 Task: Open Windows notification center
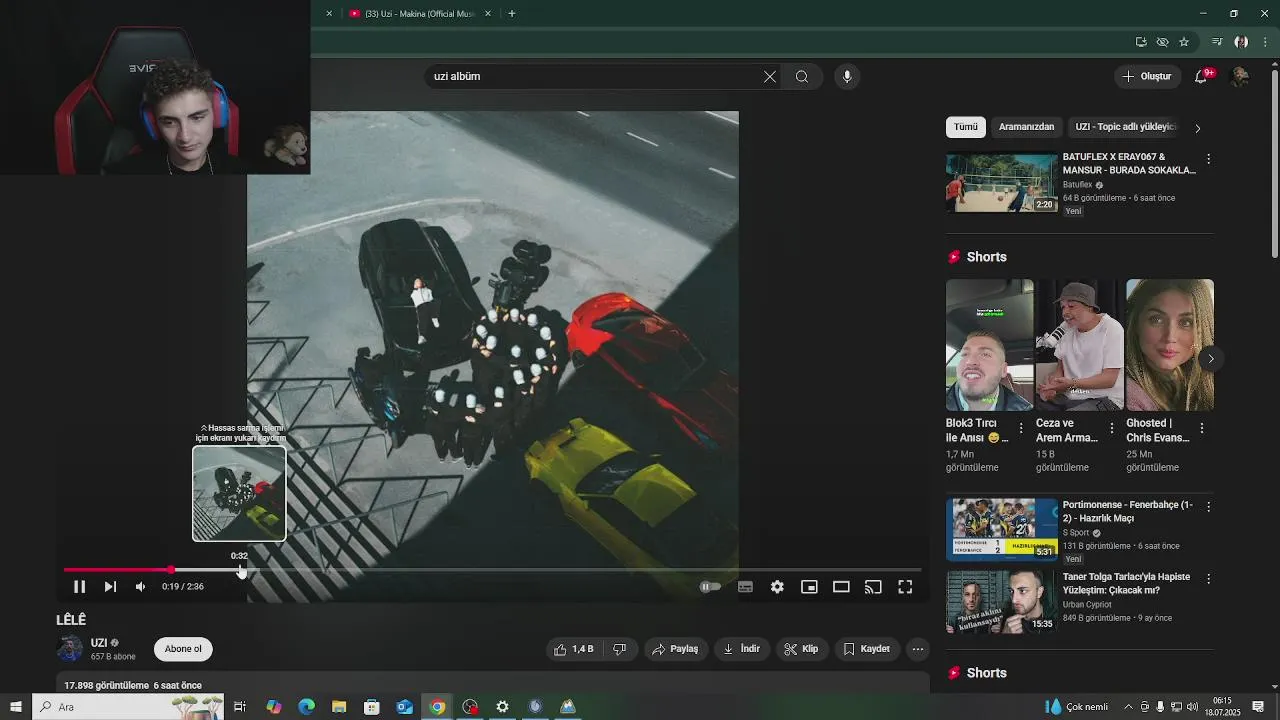click(x=1258, y=707)
